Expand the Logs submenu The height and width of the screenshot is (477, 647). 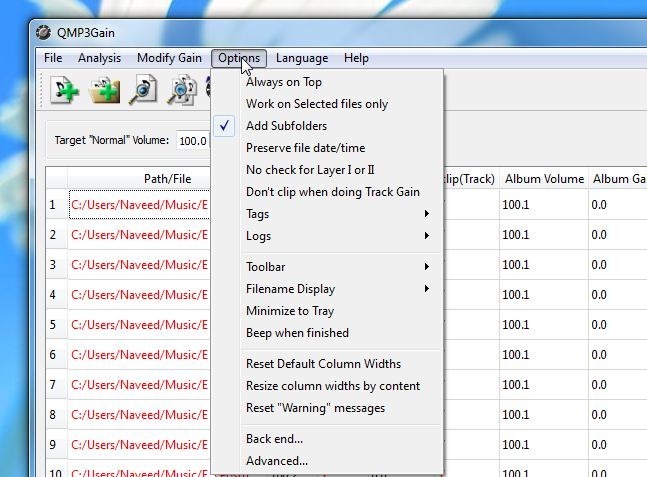[x=327, y=236]
